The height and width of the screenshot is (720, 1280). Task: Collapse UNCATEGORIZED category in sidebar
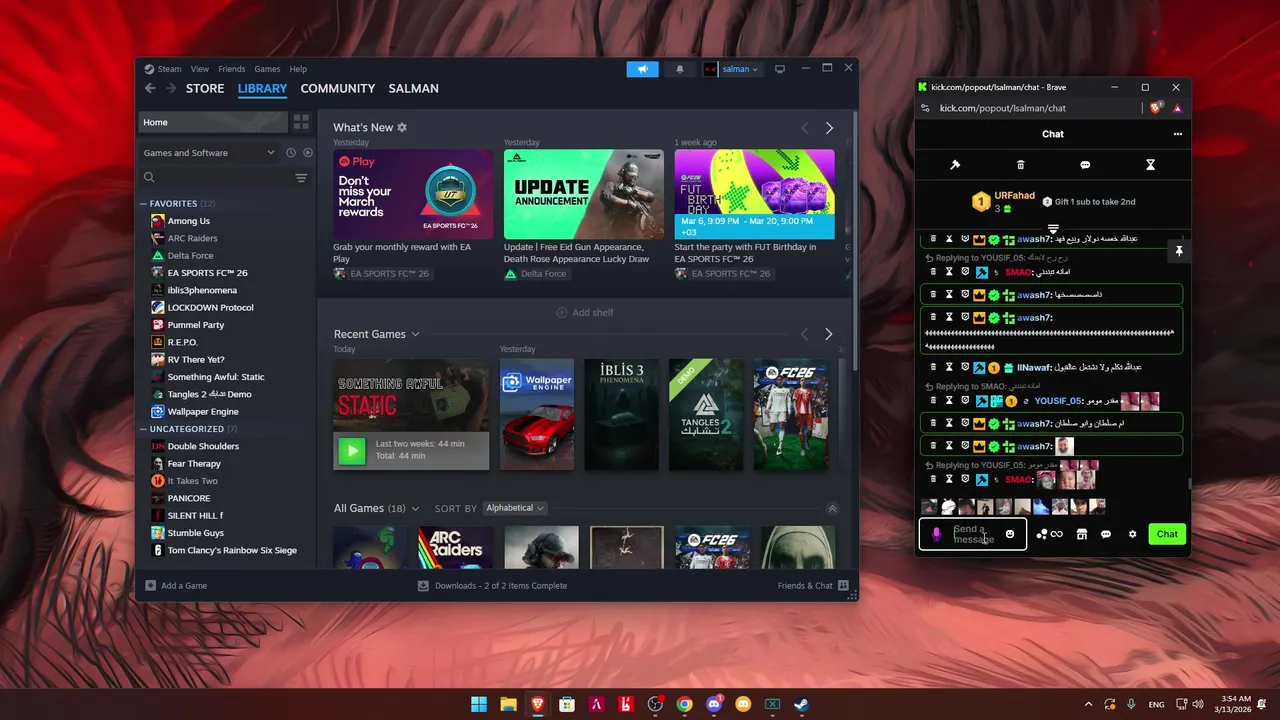[144, 429]
